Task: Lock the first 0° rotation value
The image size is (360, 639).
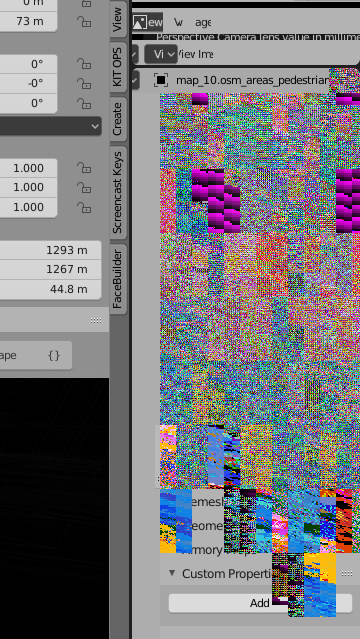Action: pos(84,64)
